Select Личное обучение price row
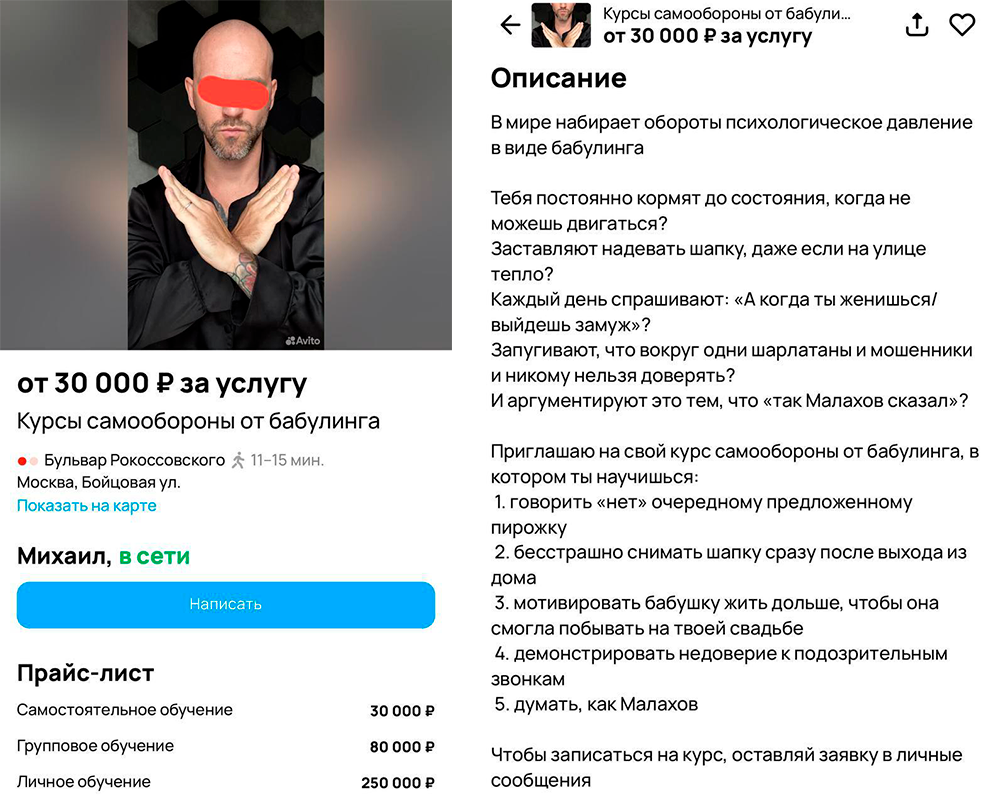This screenshot has width=1000, height=800. tap(226, 781)
